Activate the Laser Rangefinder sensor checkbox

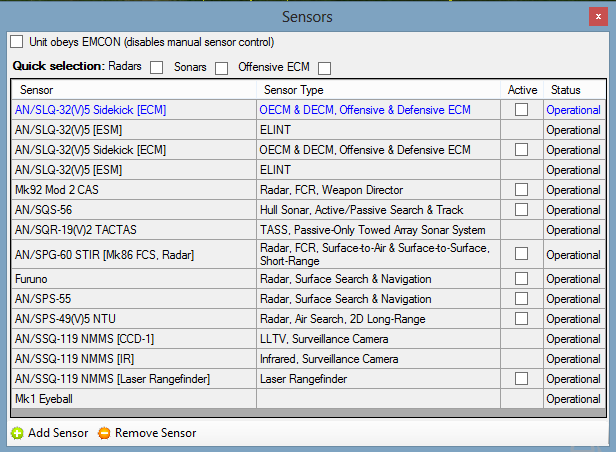521,379
